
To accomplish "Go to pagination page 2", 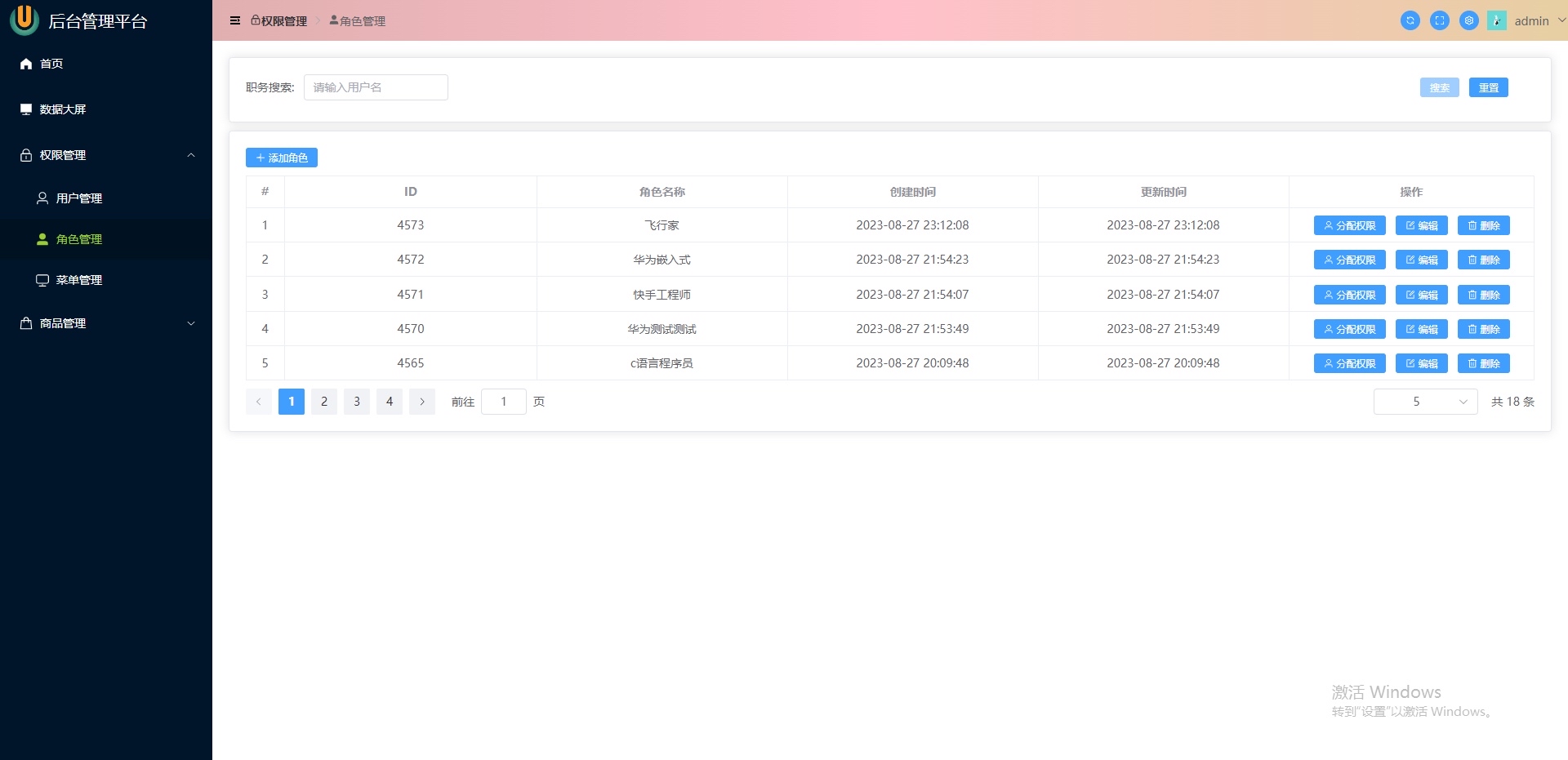I will coord(324,402).
